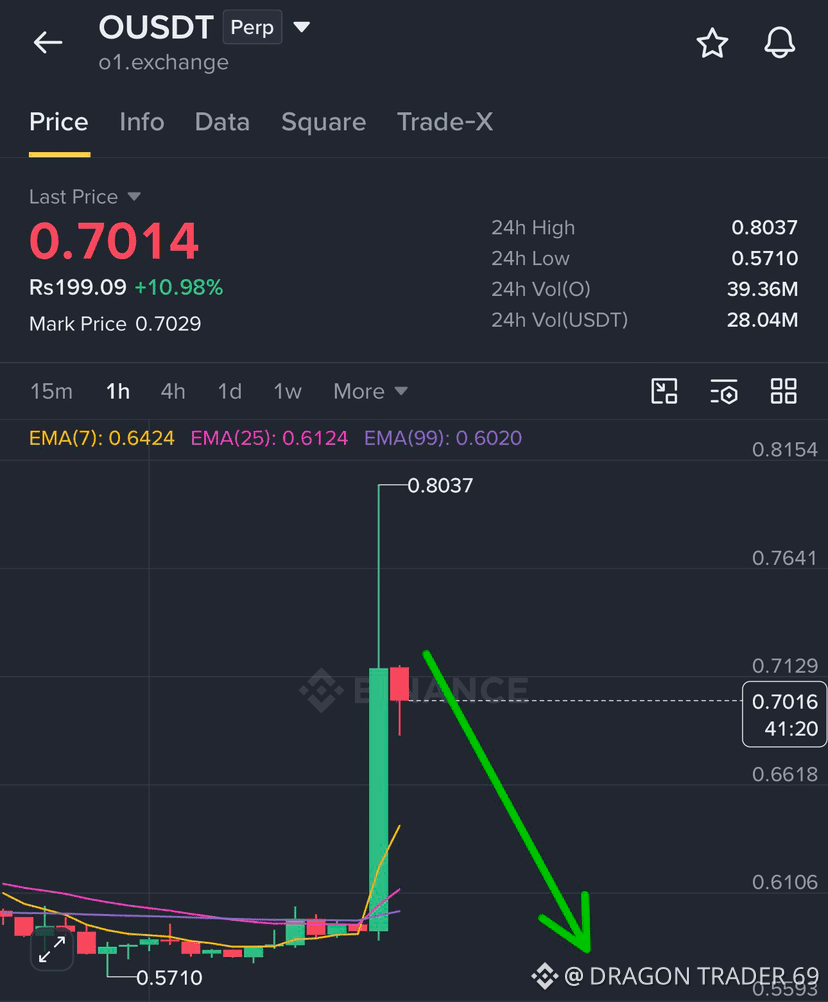Click the EMA(7): 0.6424 indicator label
This screenshot has width=828, height=1002.
click(x=102, y=438)
